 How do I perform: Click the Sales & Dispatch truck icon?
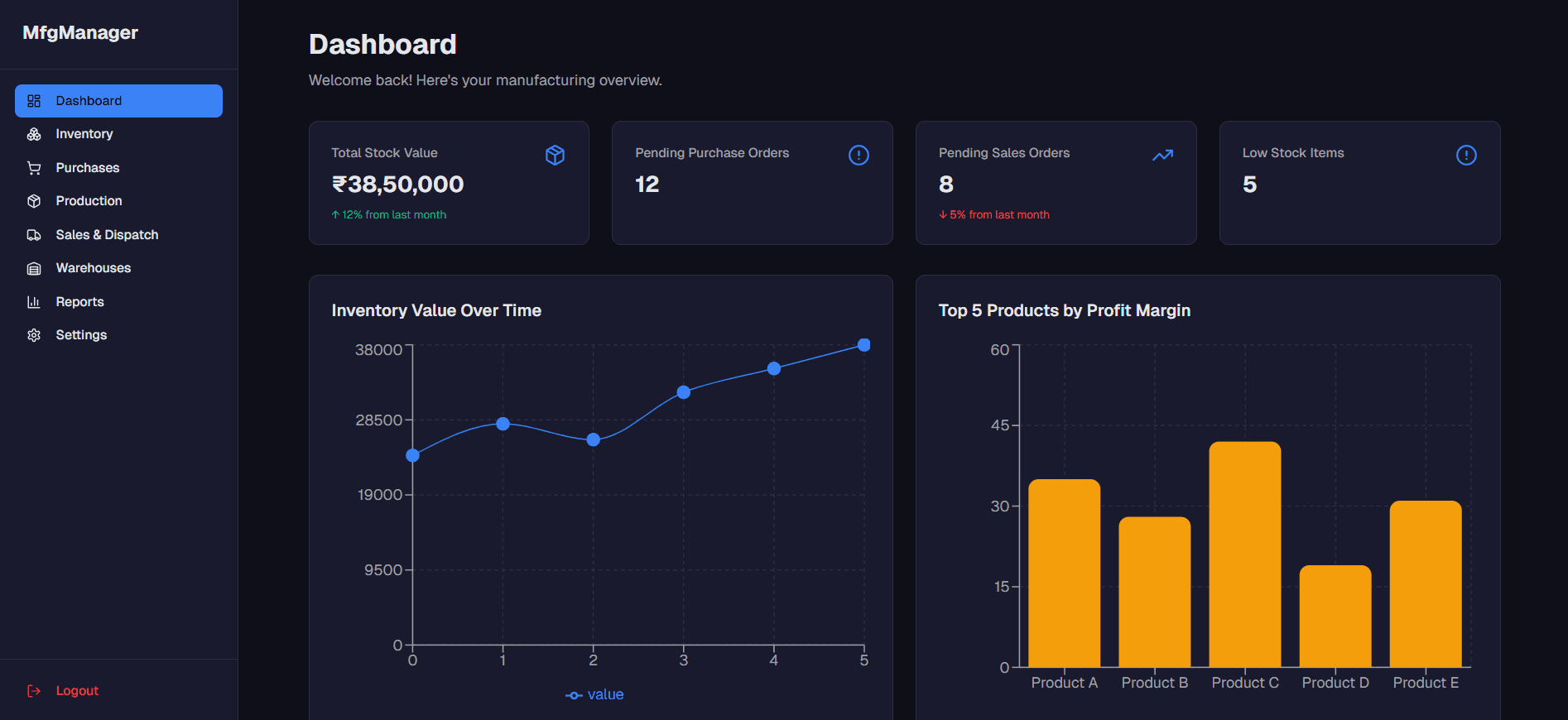click(x=34, y=235)
